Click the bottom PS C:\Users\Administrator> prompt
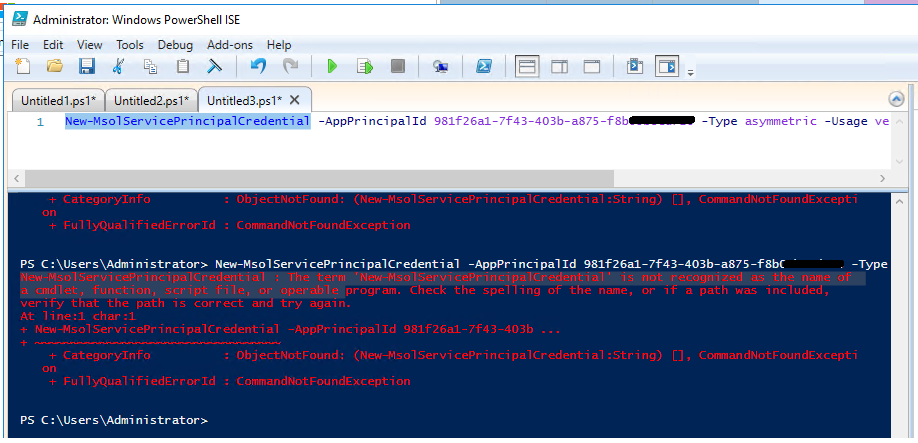Viewport: 918px width, 443px height. tap(114, 420)
